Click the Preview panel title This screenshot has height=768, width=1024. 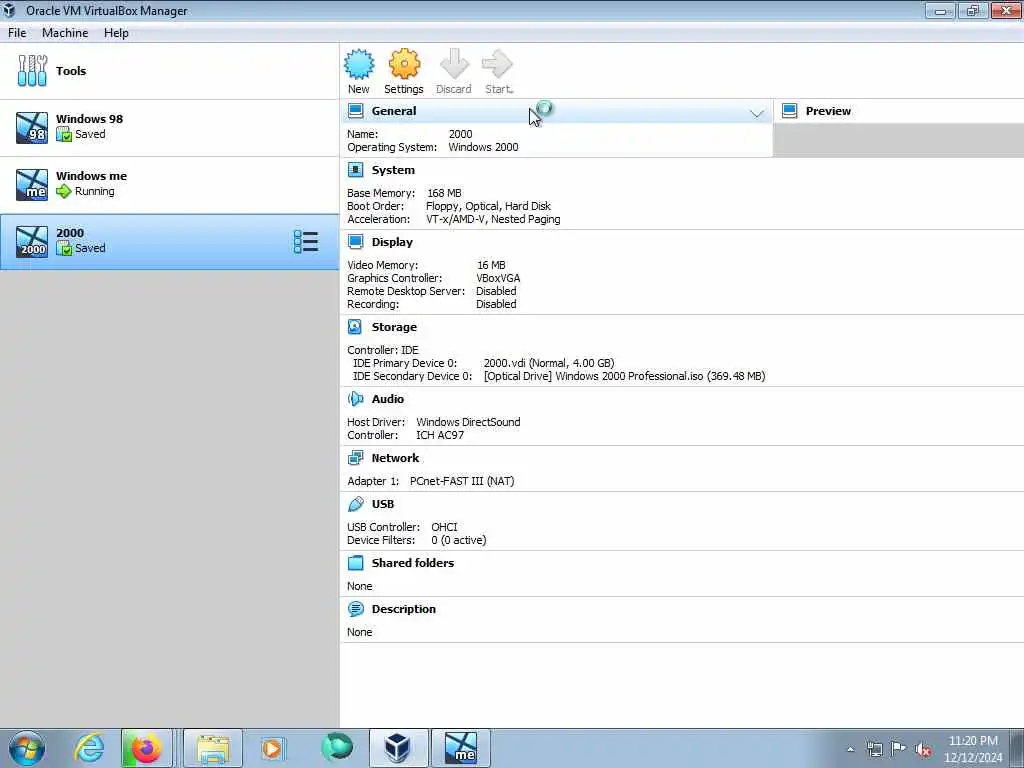point(828,110)
